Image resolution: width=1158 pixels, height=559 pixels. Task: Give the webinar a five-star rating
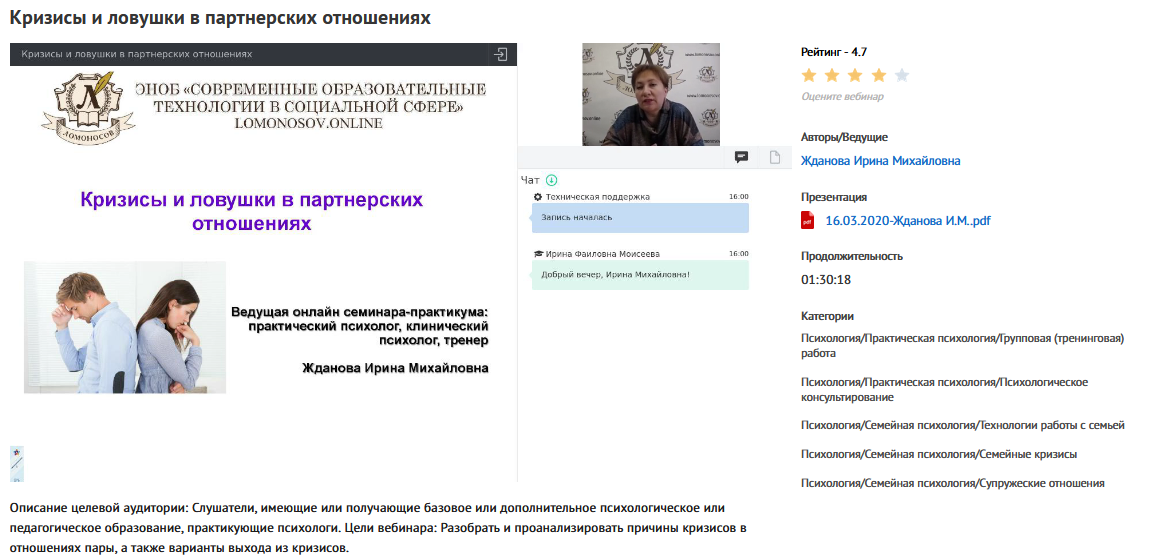902,75
